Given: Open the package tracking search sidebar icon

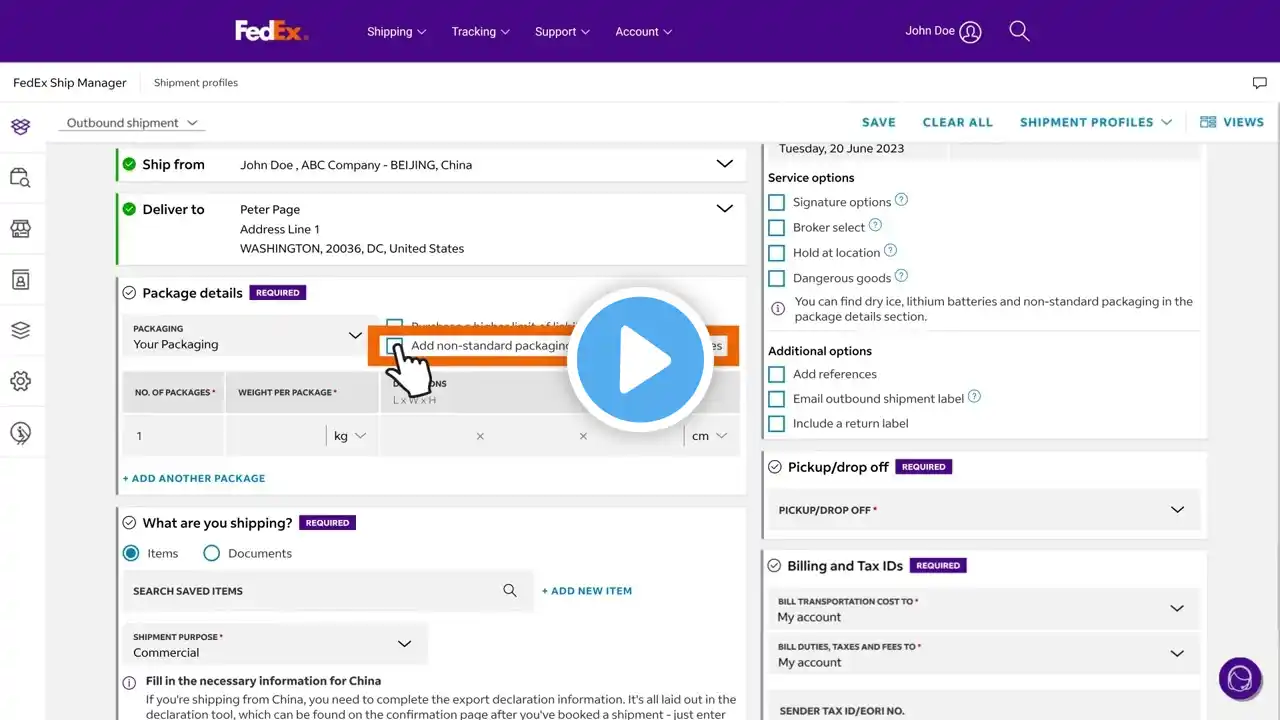Looking at the screenshot, I should pos(21,178).
